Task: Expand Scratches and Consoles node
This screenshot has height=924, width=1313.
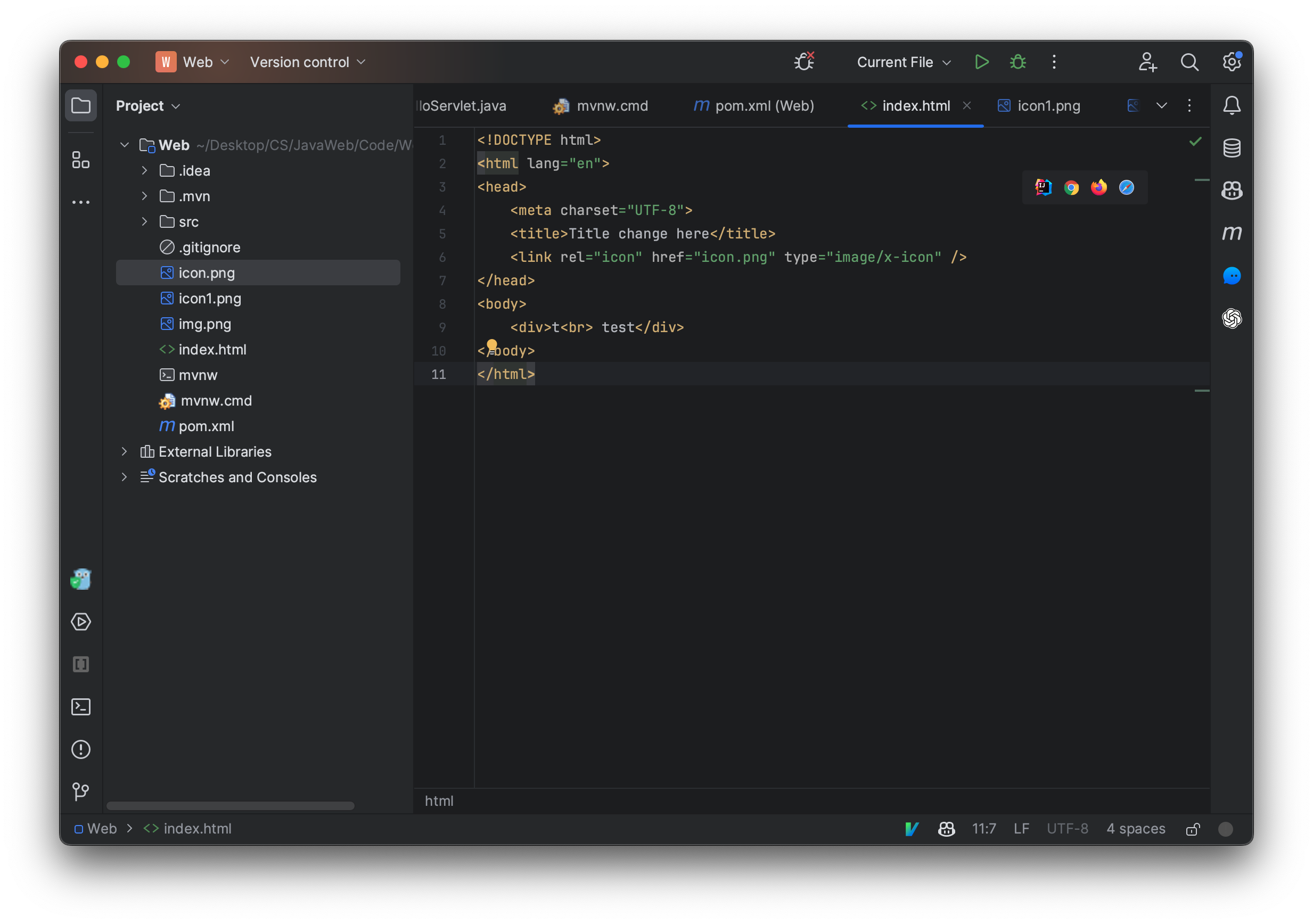Action: click(x=124, y=477)
